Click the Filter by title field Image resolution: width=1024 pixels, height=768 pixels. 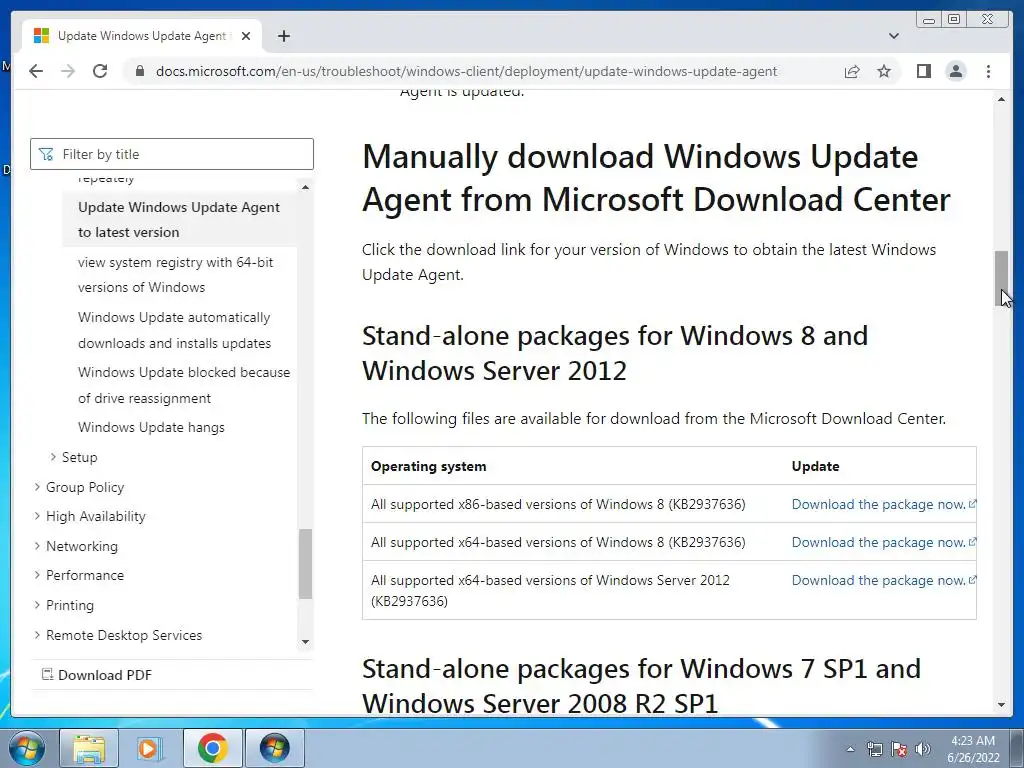pyautogui.click(x=172, y=154)
